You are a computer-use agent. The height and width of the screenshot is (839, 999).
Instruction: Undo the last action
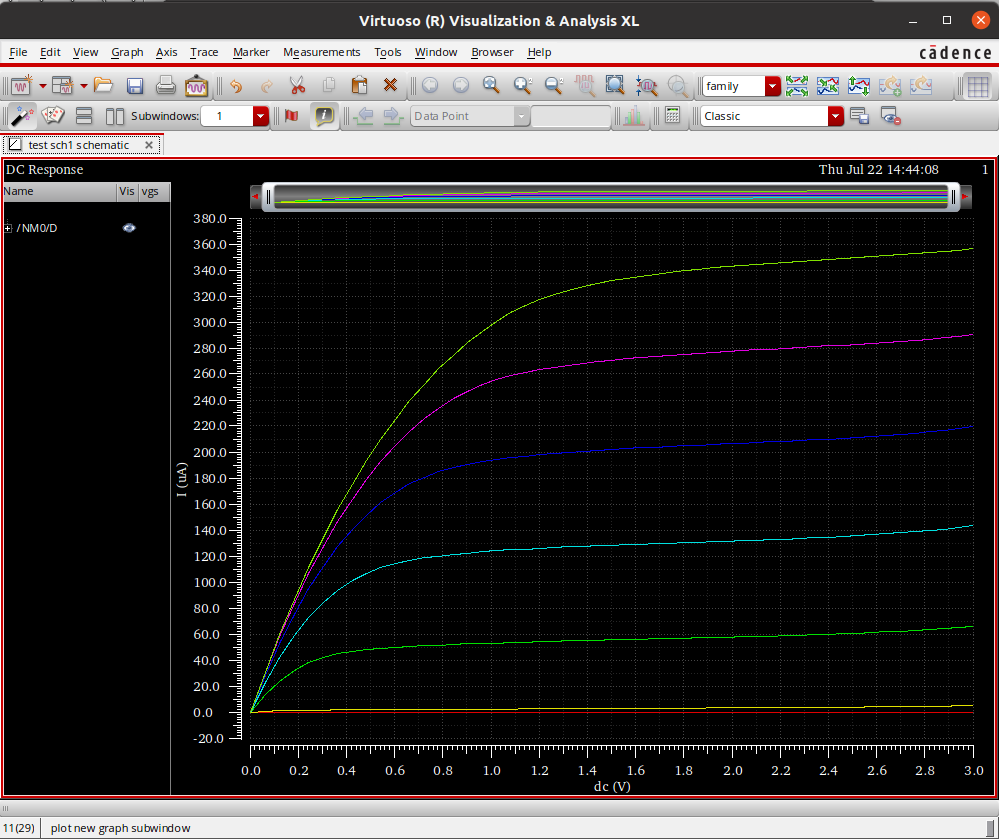pyautogui.click(x=236, y=85)
